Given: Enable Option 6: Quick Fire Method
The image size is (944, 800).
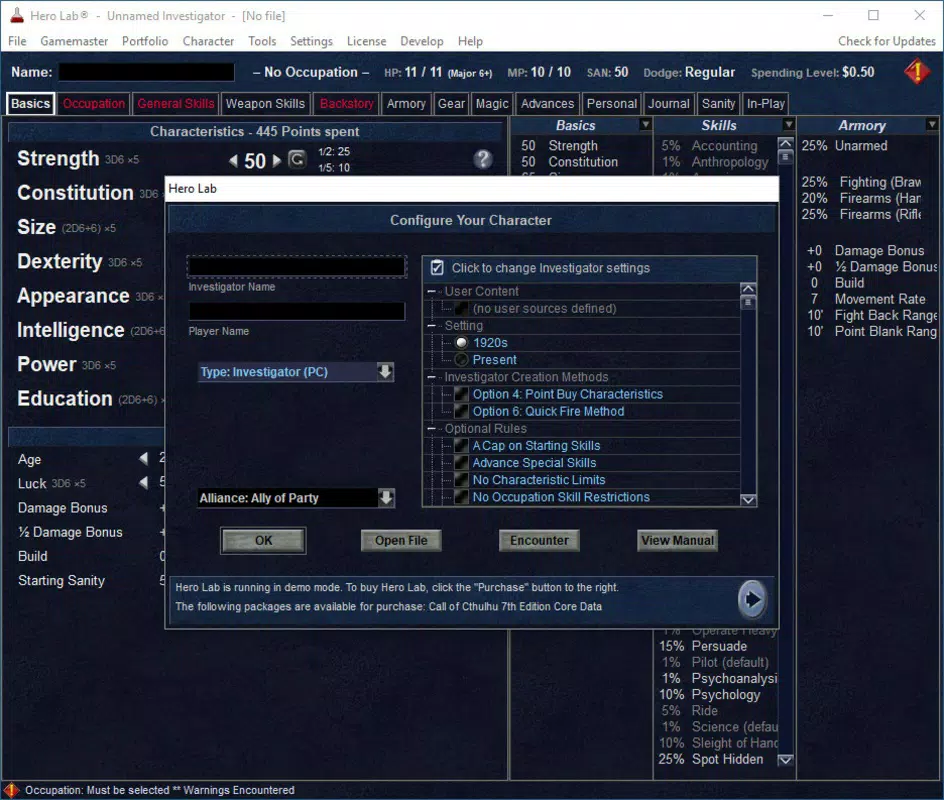Looking at the screenshot, I should coord(461,411).
